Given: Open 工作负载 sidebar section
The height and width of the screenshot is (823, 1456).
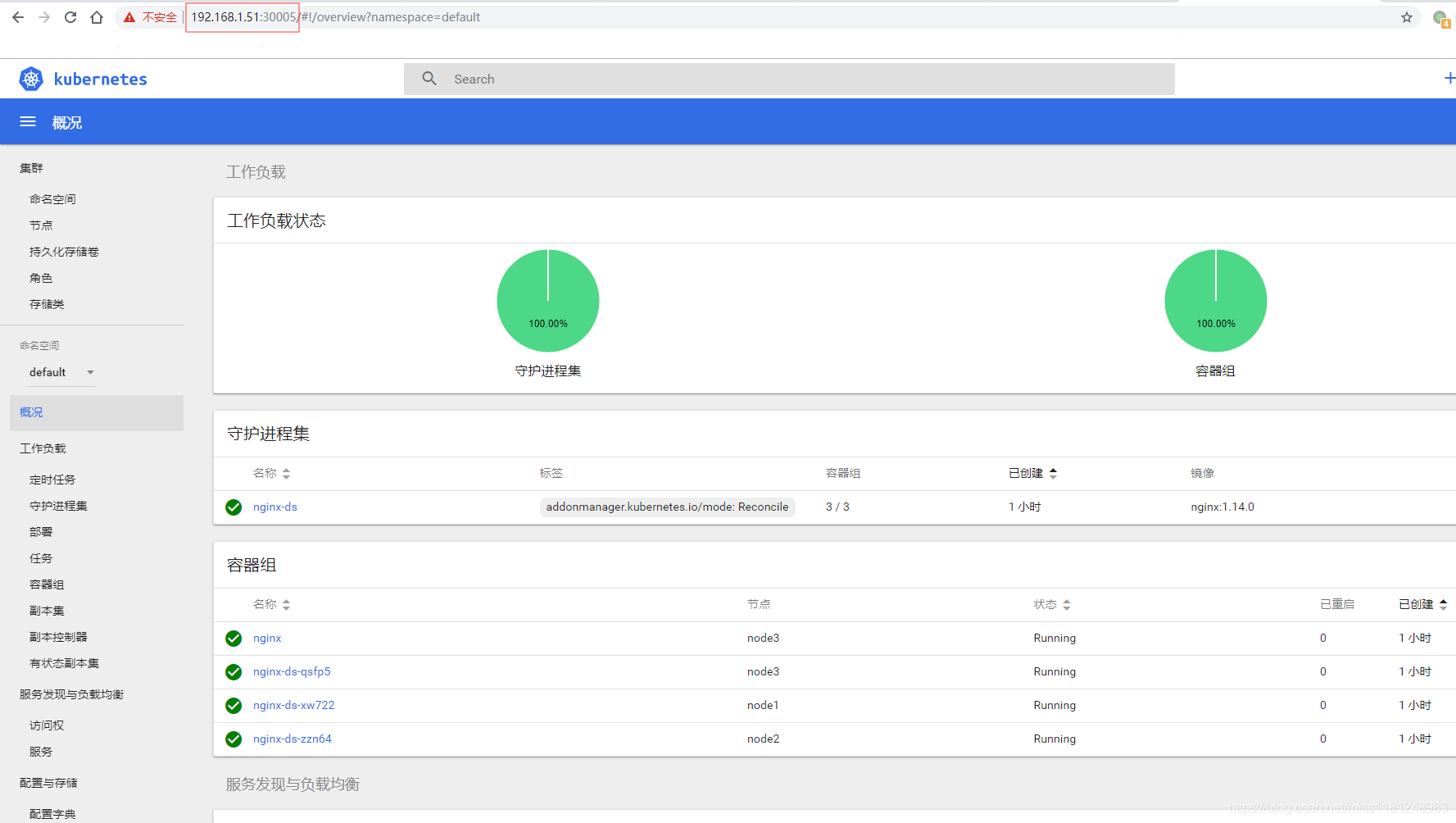Looking at the screenshot, I should coord(43,448).
